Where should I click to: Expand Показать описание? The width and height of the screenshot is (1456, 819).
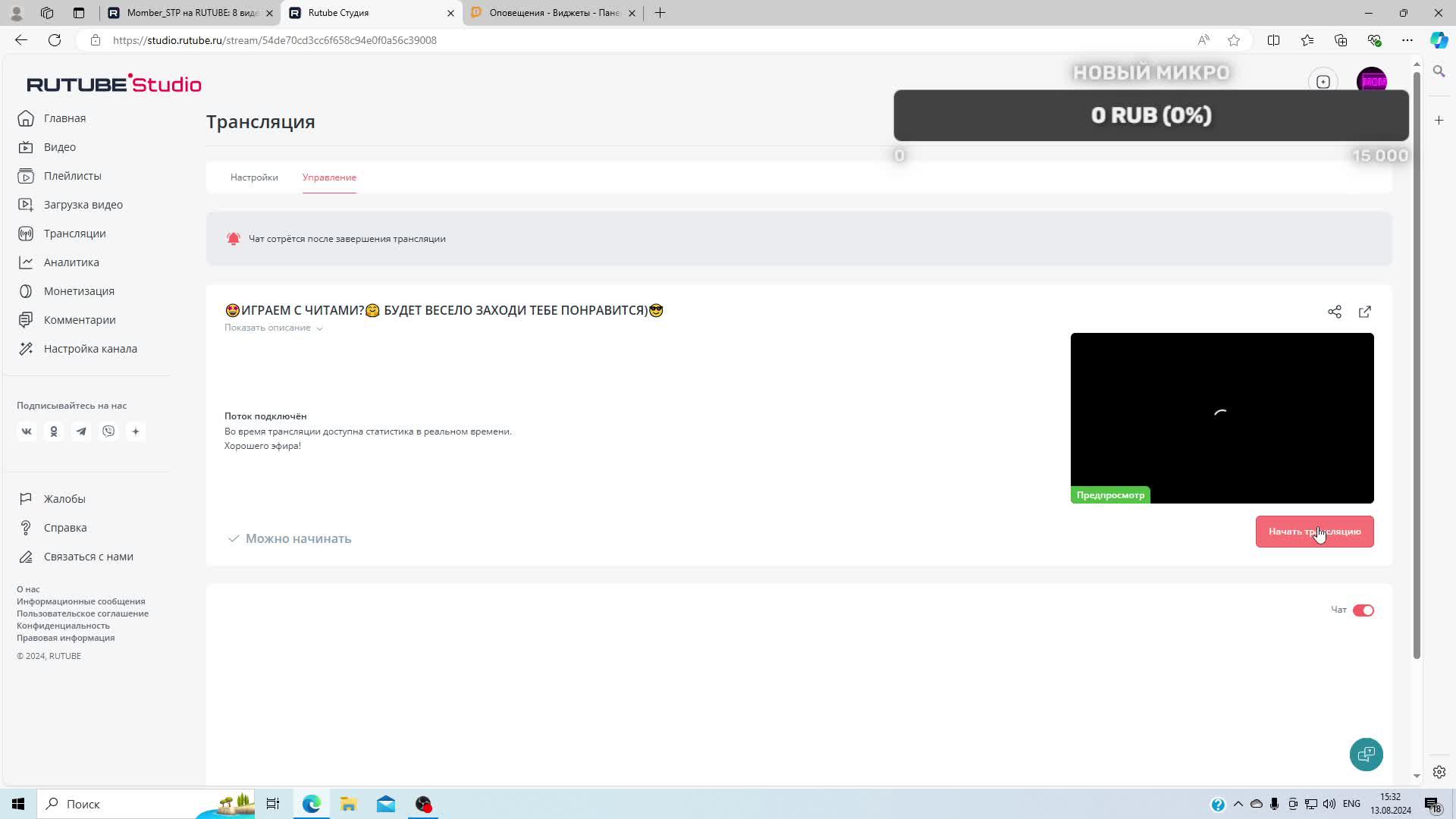[x=274, y=328]
